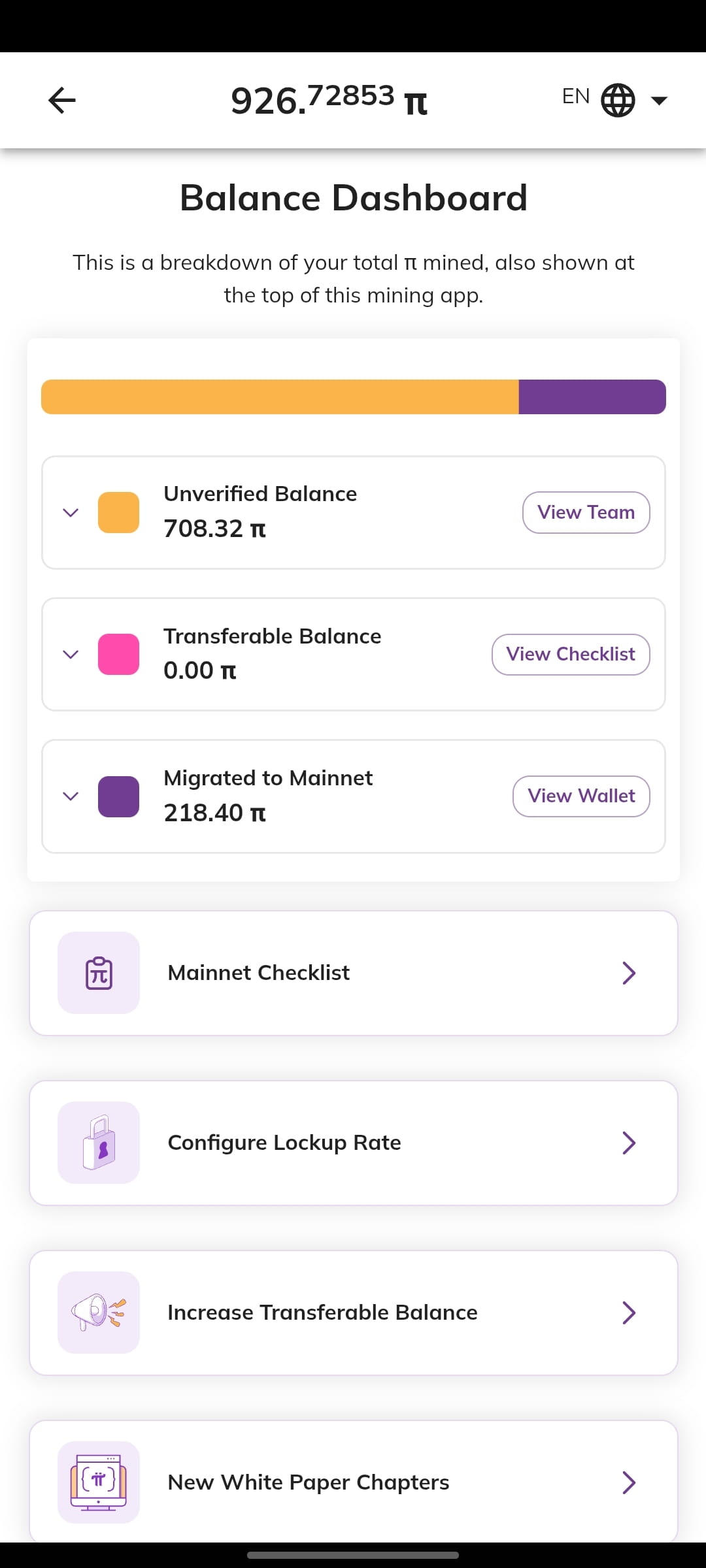Tap the back arrow icon

tap(62, 100)
